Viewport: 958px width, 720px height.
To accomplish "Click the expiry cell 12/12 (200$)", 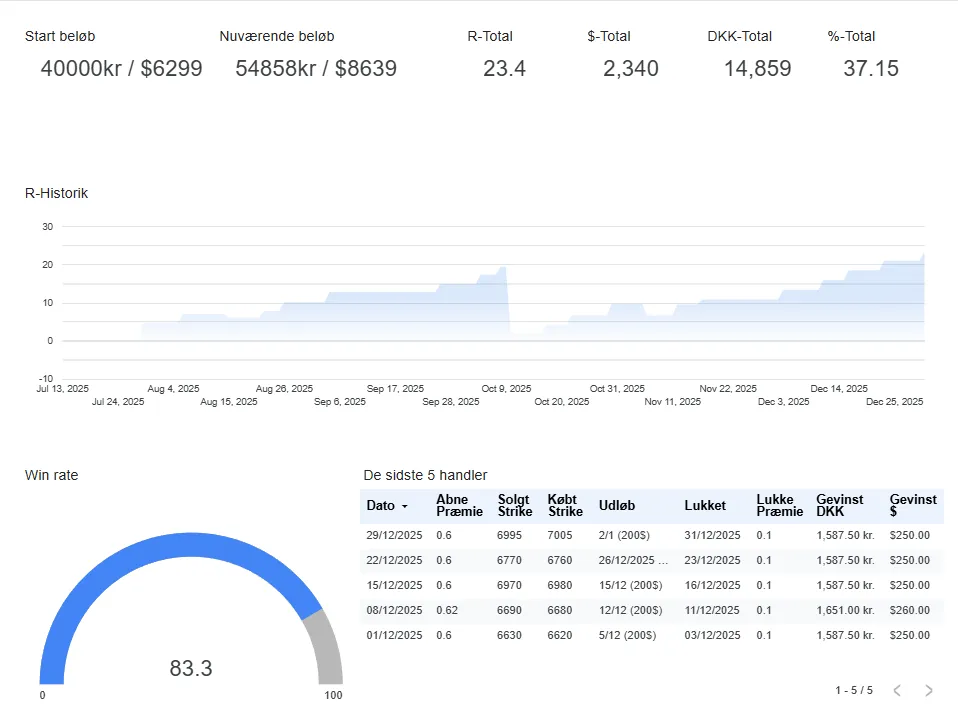I will tap(631, 611).
